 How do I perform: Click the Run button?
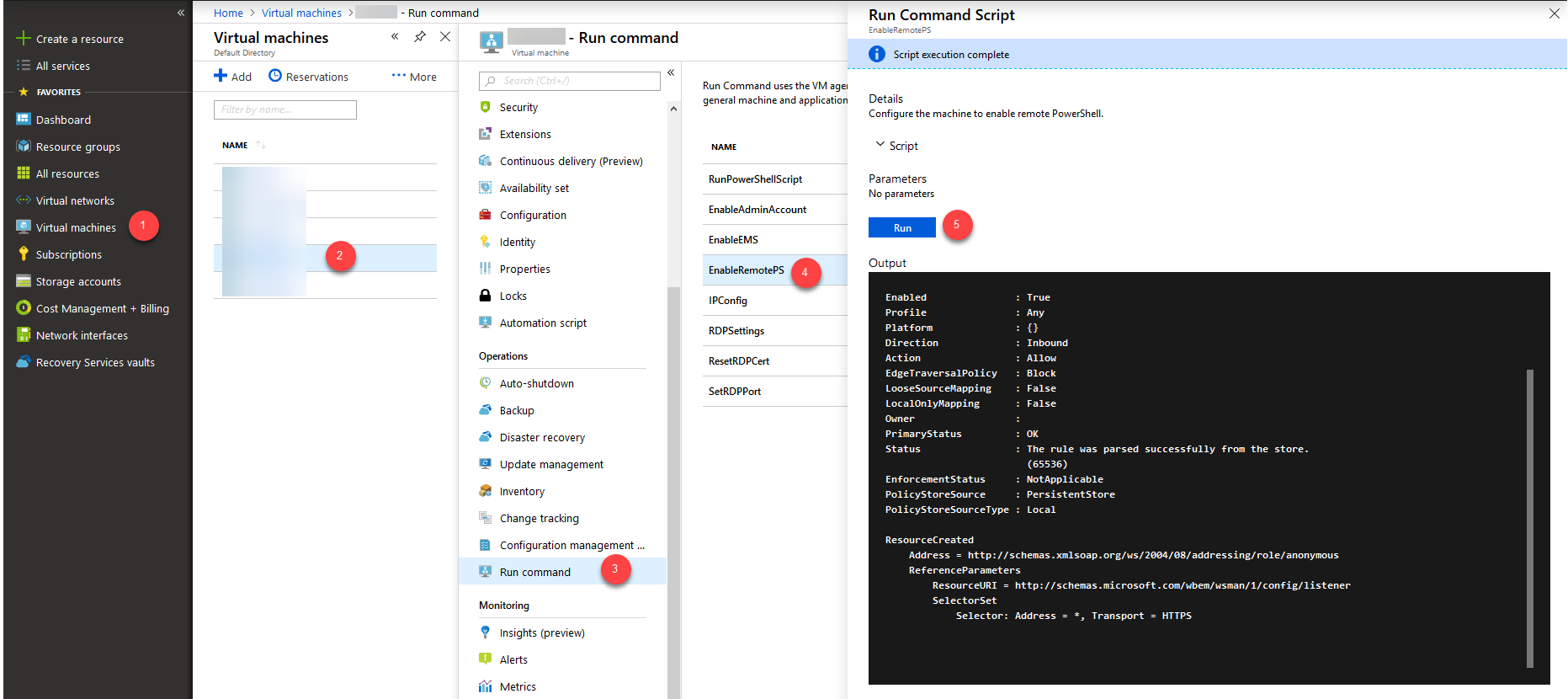[902, 227]
